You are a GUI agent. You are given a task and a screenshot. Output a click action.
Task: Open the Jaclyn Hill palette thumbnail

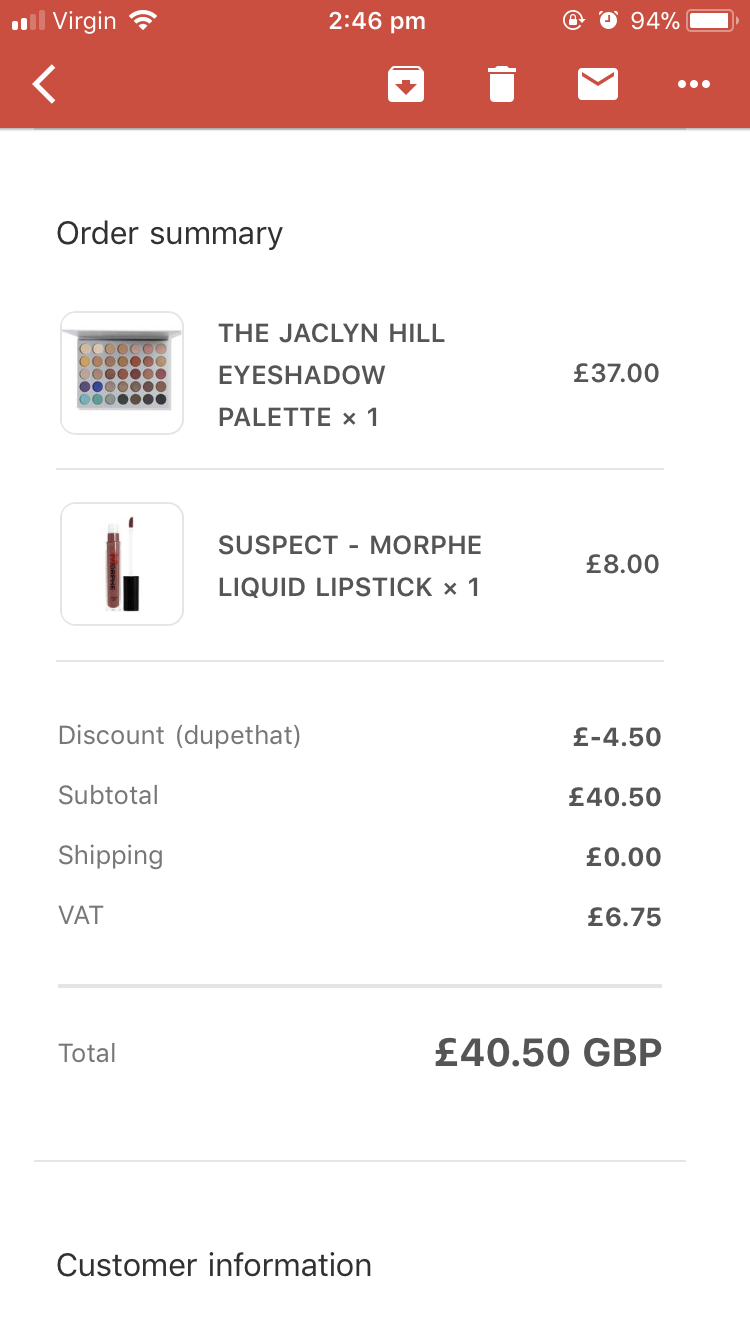coord(122,373)
